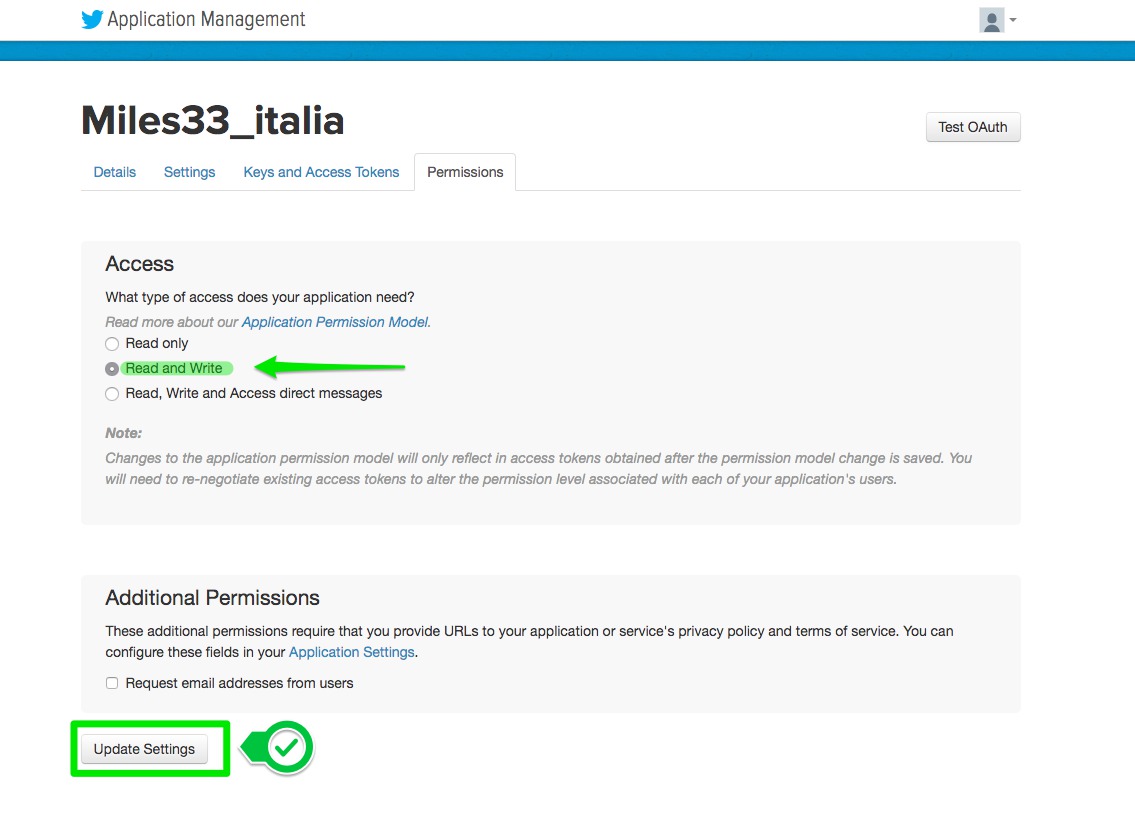The height and width of the screenshot is (814, 1135).
Task: Click the Twitter bird logo
Action: tap(92, 20)
